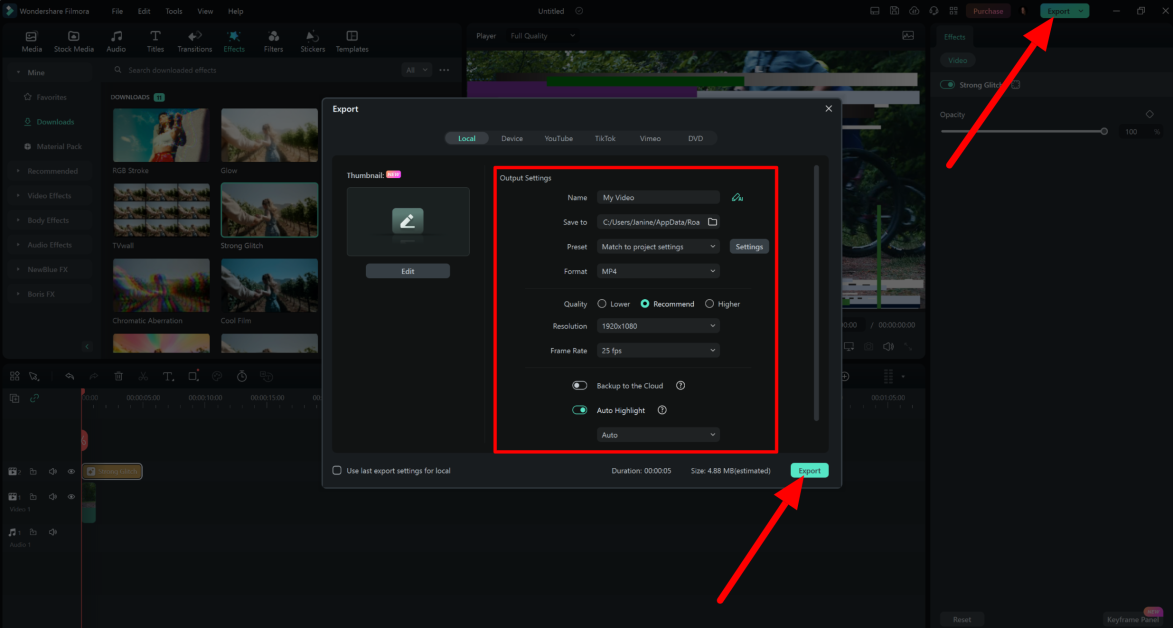Select the Higher quality radio button
The height and width of the screenshot is (628, 1173).
[709, 303]
